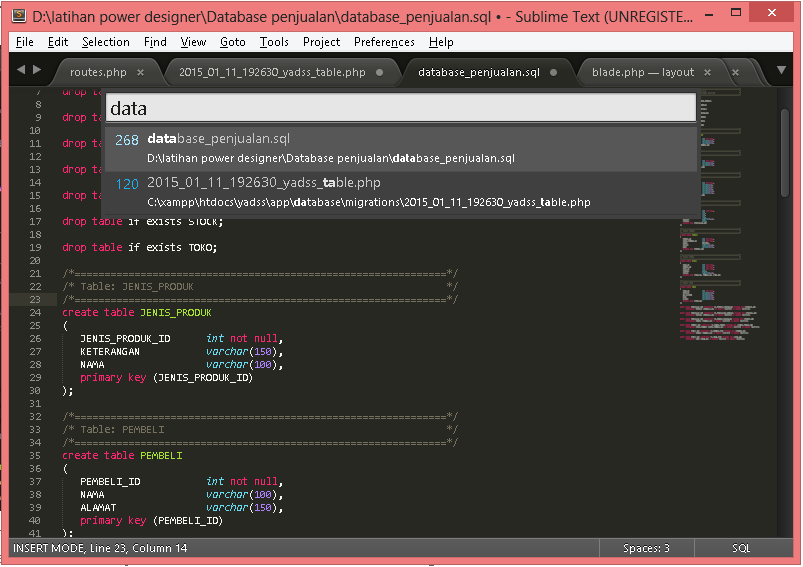Minimize the Sublime Text window
Image resolution: width=803 pixels, height=567 pixels.
[709, 14]
